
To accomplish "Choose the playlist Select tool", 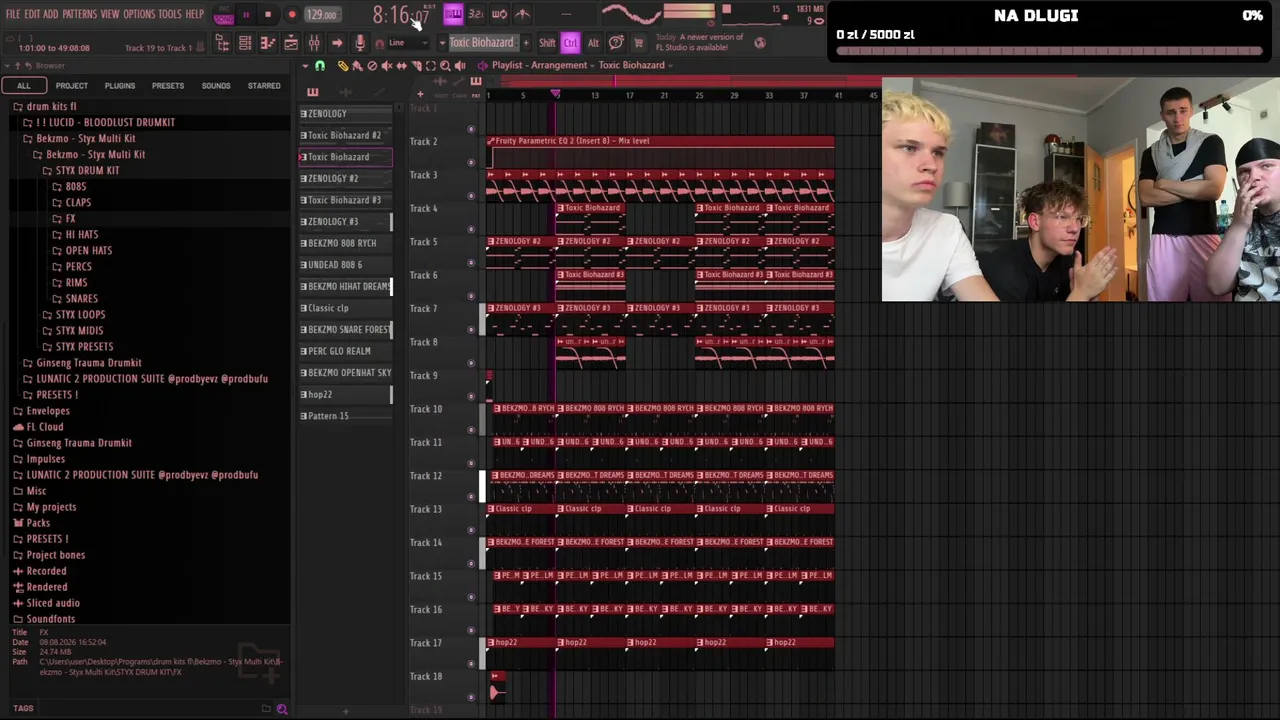I will click(x=431, y=66).
